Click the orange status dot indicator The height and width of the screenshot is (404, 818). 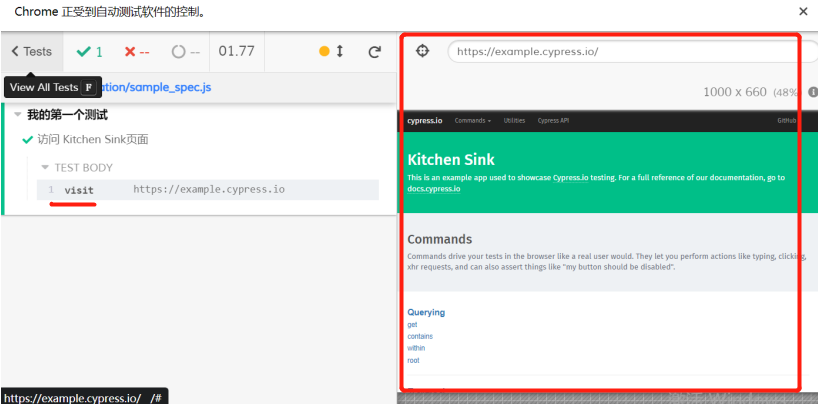[x=324, y=51]
